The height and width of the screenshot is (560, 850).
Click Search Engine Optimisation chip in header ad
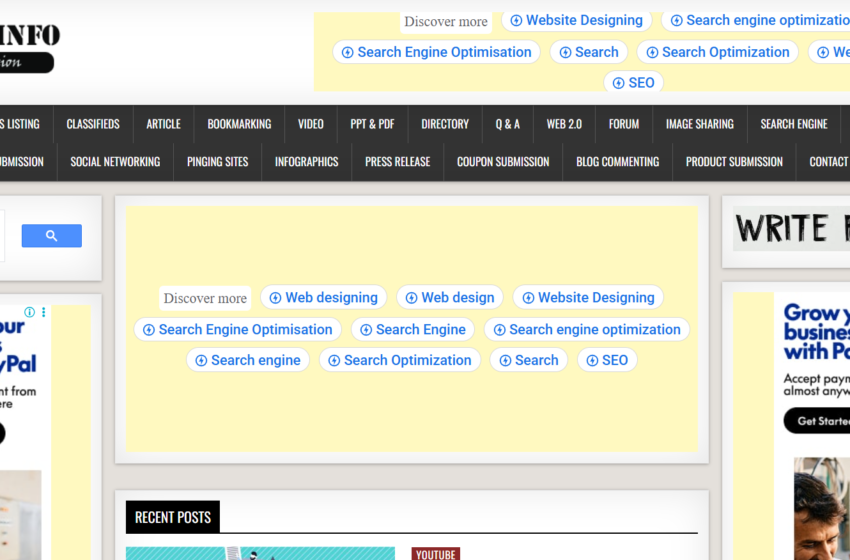[x=436, y=52]
